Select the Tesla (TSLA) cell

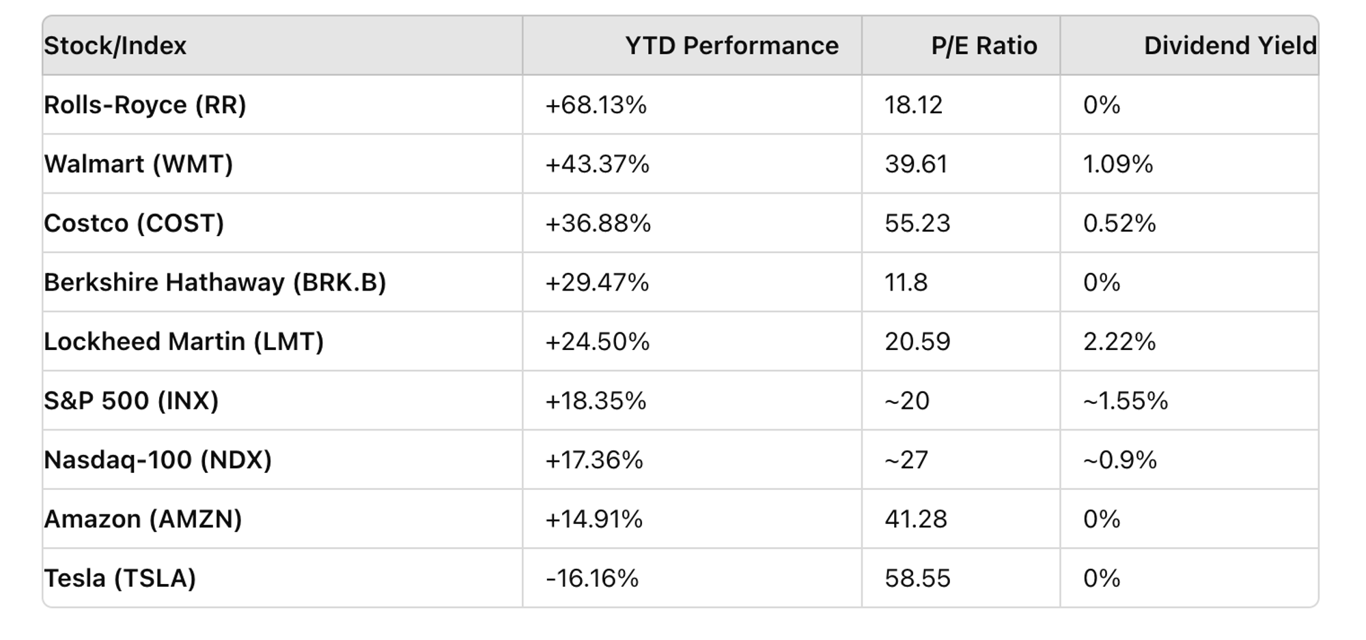[x=120, y=578]
